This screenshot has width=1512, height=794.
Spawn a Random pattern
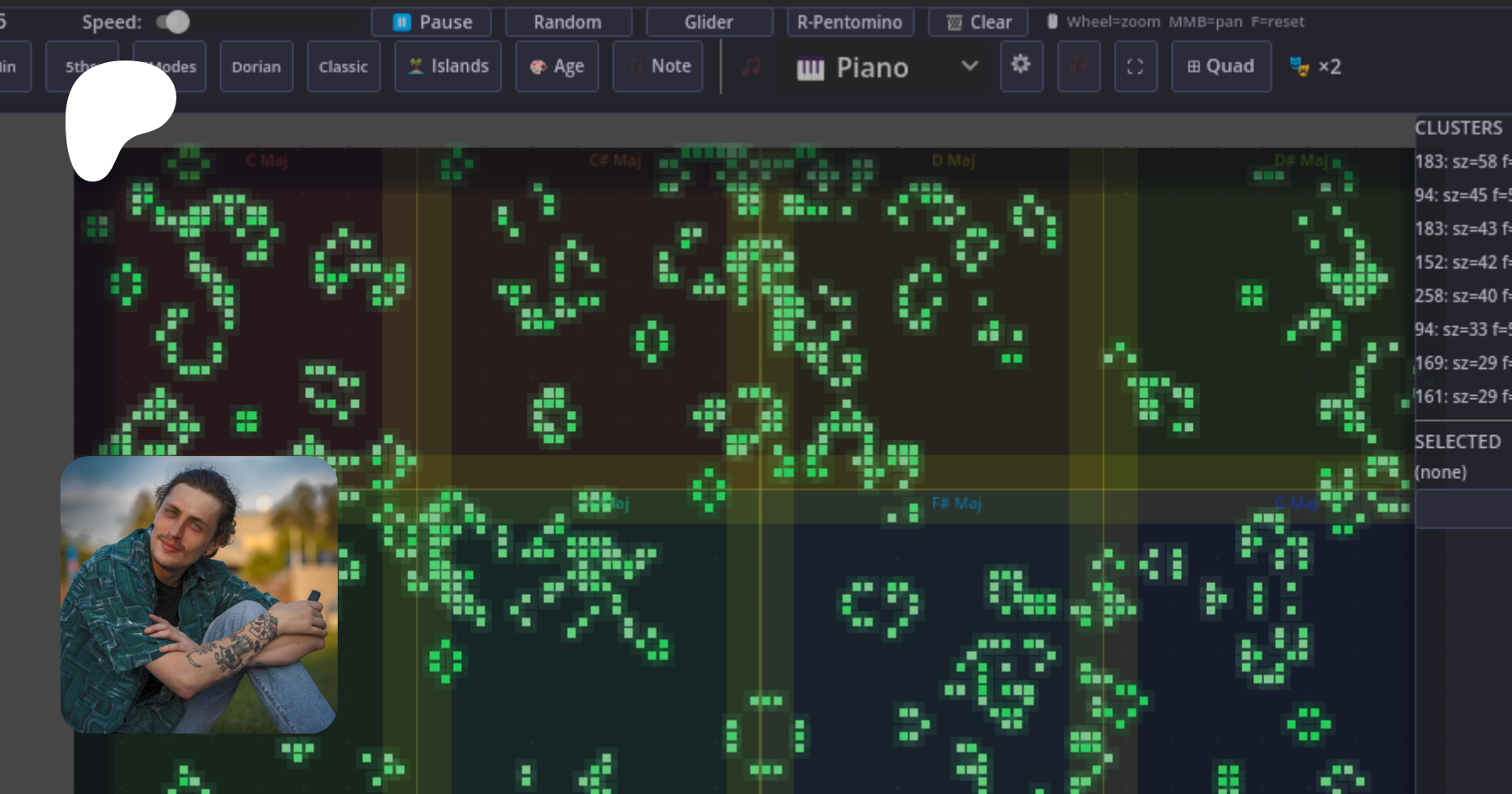pyautogui.click(x=568, y=22)
